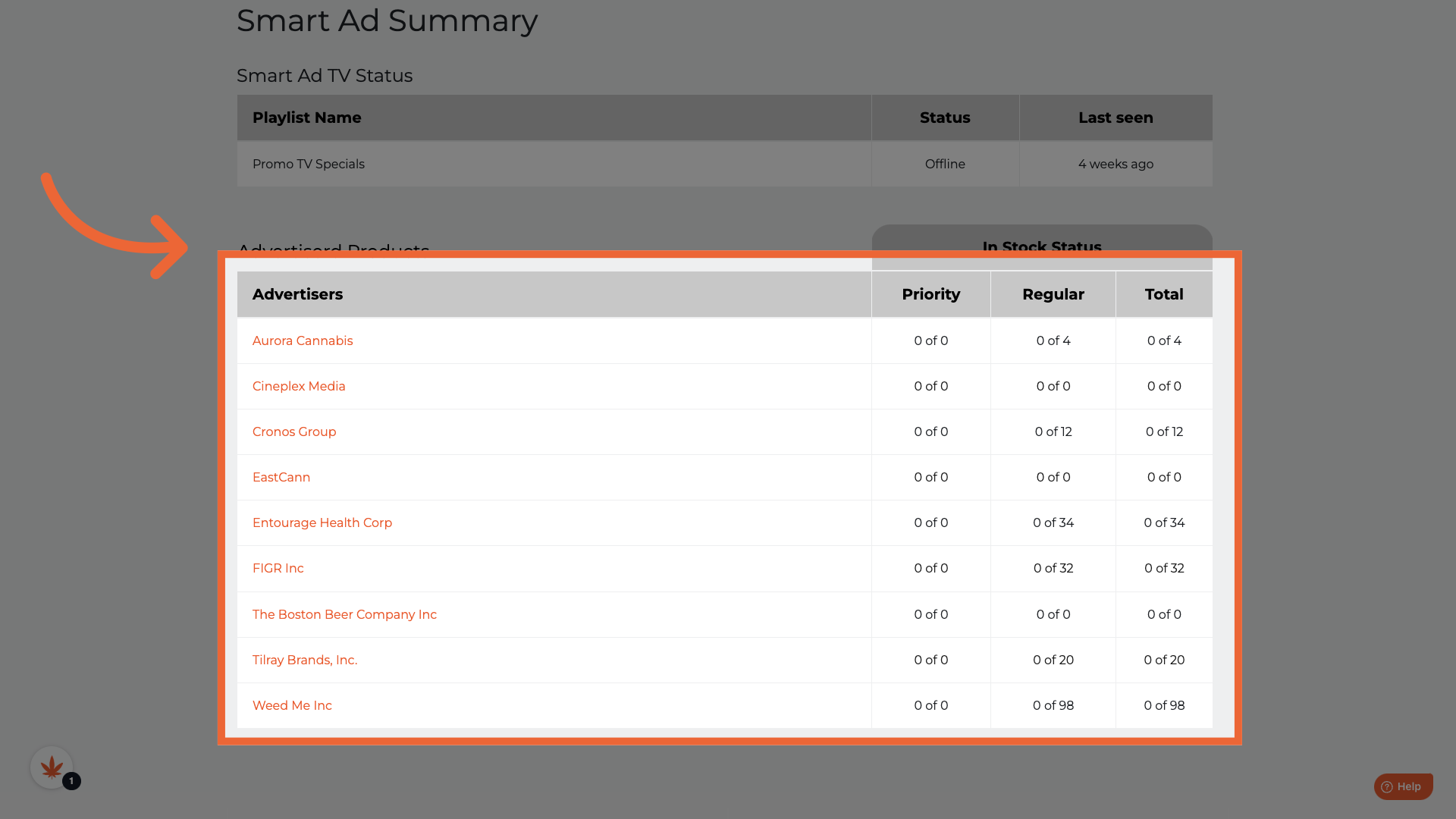Image resolution: width=1456 pixels, height=819 pixels.
Task: Select Promo TV Specials playlist row
Action: pyautogui.click(x=308, y=164)
